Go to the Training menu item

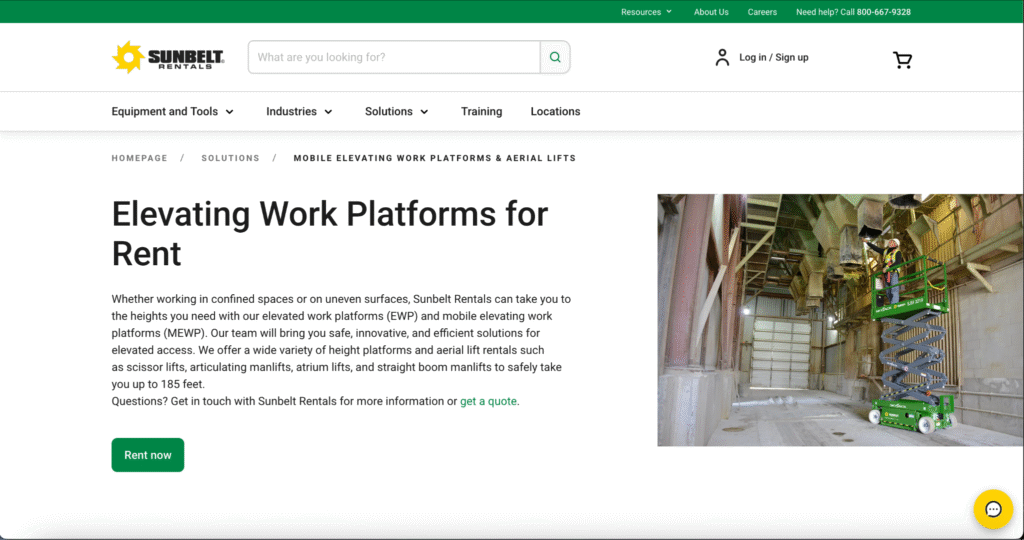coord(481,112)
